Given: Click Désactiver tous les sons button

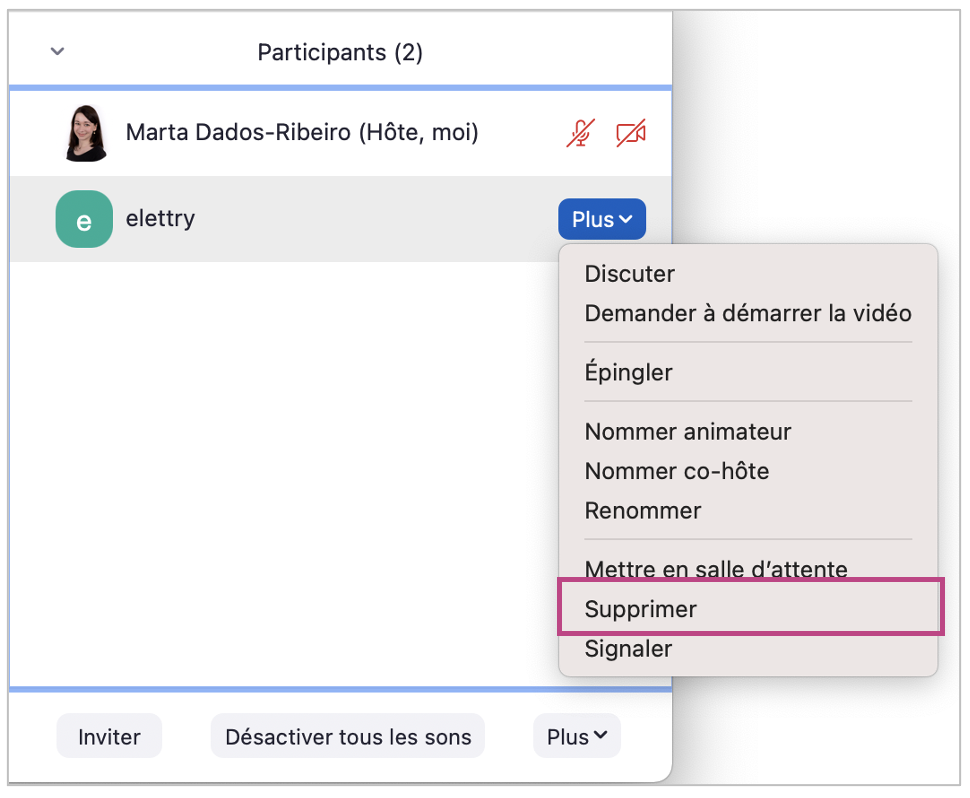Looking at the screenshot, I should coord(348,737).
